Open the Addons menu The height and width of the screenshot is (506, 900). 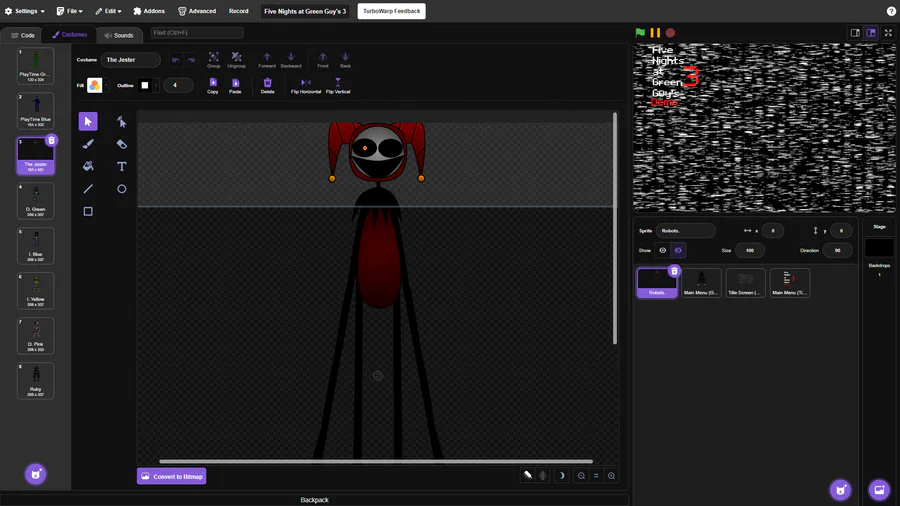point(149,11)
